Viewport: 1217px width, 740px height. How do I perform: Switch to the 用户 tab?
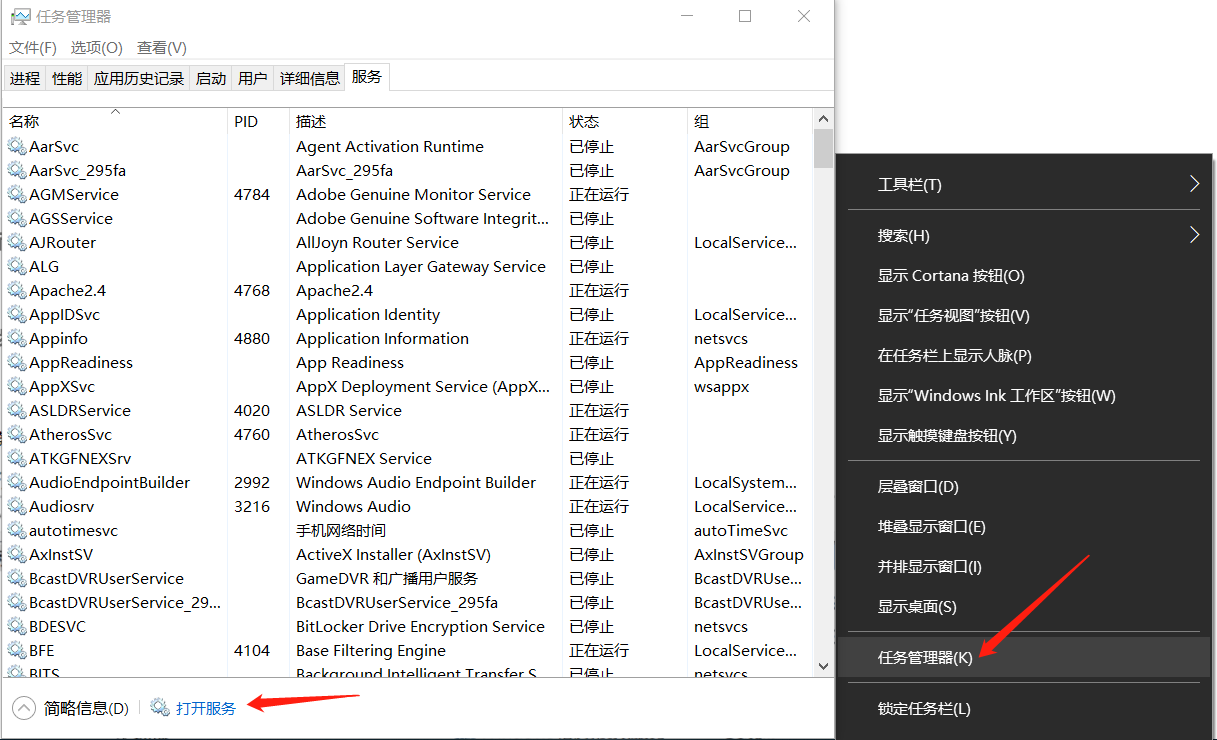pyautogui.click(x=253, y=78)
